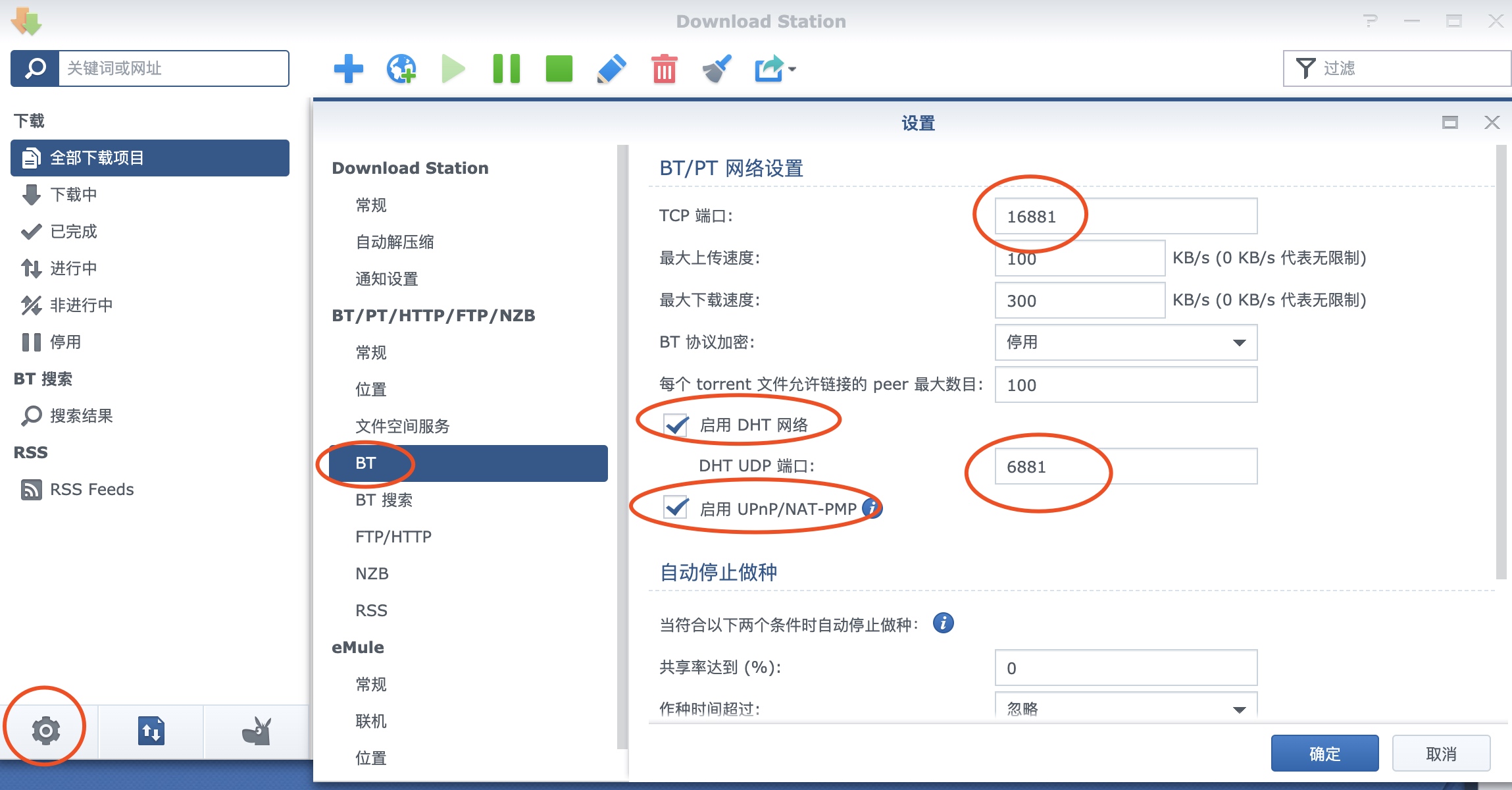Click 确定 button

[x=1324, y=753]
